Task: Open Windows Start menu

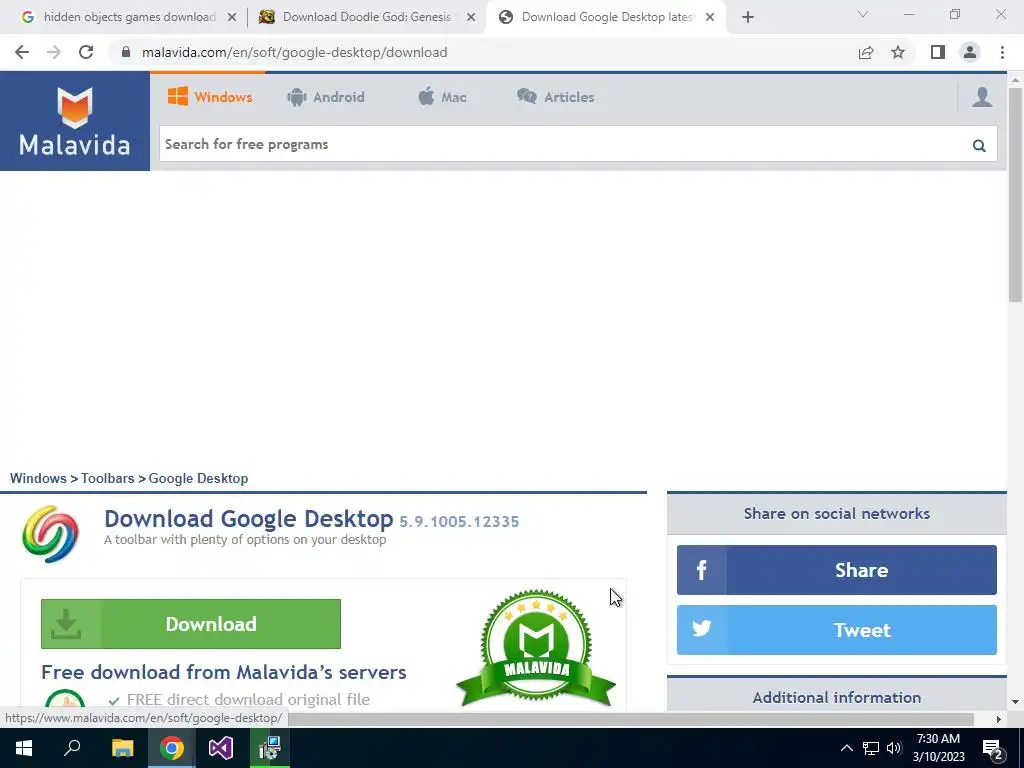Action: [x=24, y=748]
